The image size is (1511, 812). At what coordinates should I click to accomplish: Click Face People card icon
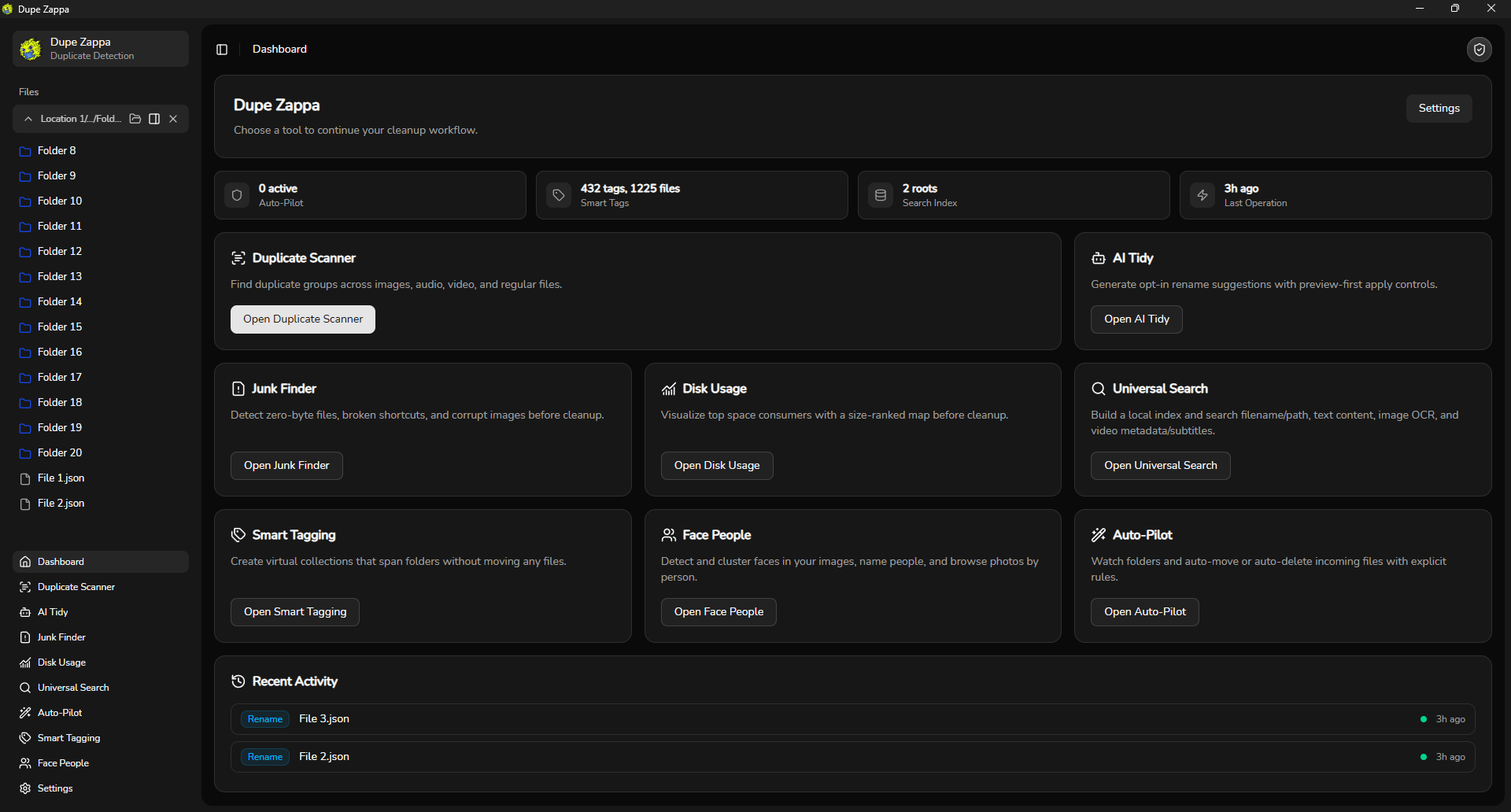(x=668, y=535)
